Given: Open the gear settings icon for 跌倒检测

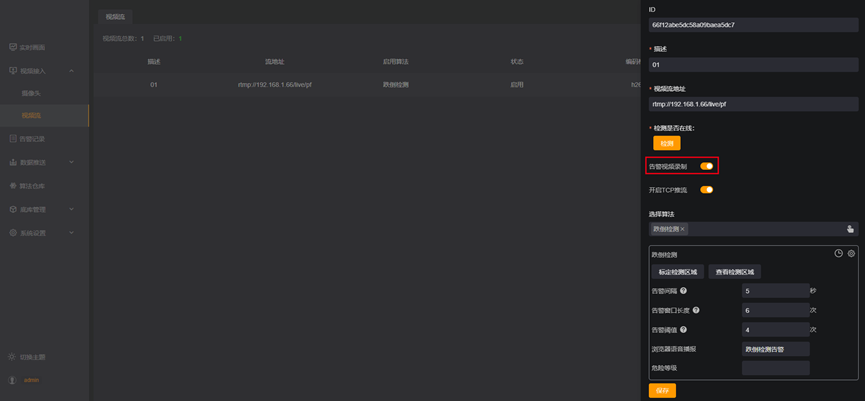Looking at the screenshot, I should coord(851,254).
